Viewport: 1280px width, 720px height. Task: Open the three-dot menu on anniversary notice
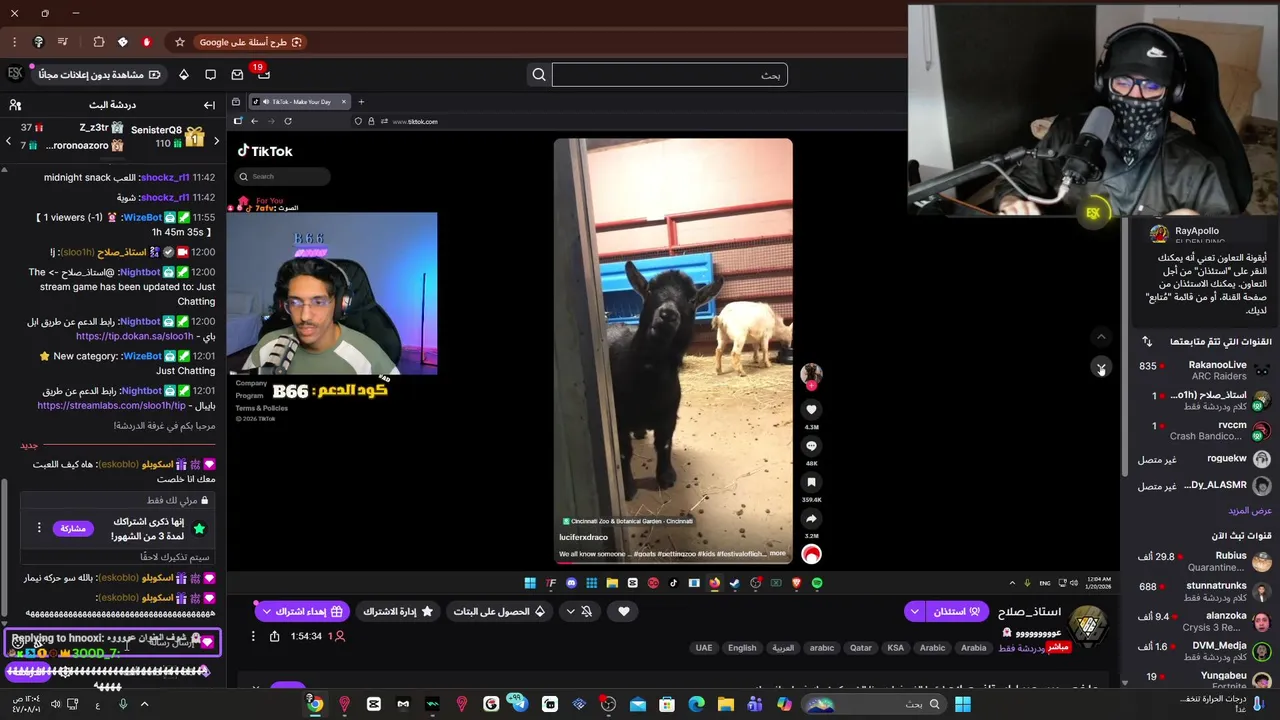point(39,528)
